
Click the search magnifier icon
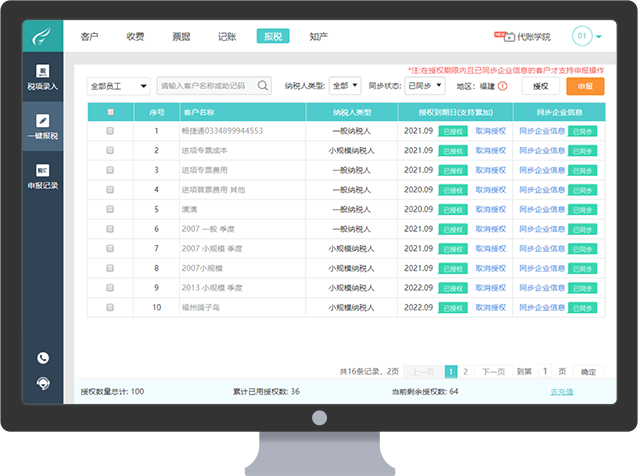(x=263, y=85)
